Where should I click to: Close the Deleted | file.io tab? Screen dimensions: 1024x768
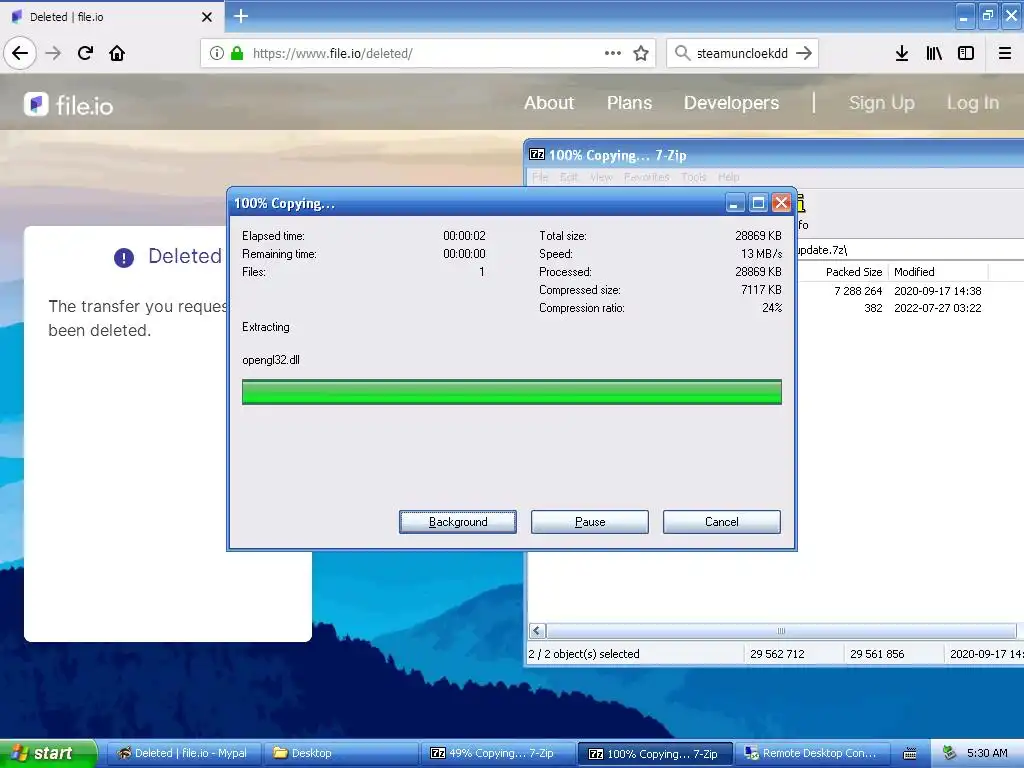(206, 17)
